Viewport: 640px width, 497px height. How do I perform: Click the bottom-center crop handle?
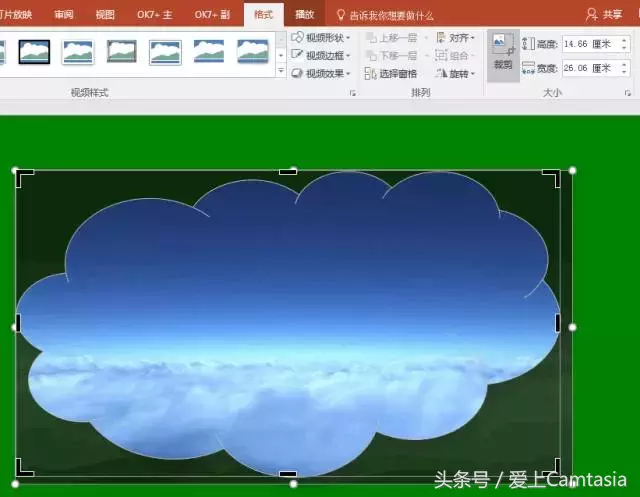pyautogui.click(x=288, y=474)
